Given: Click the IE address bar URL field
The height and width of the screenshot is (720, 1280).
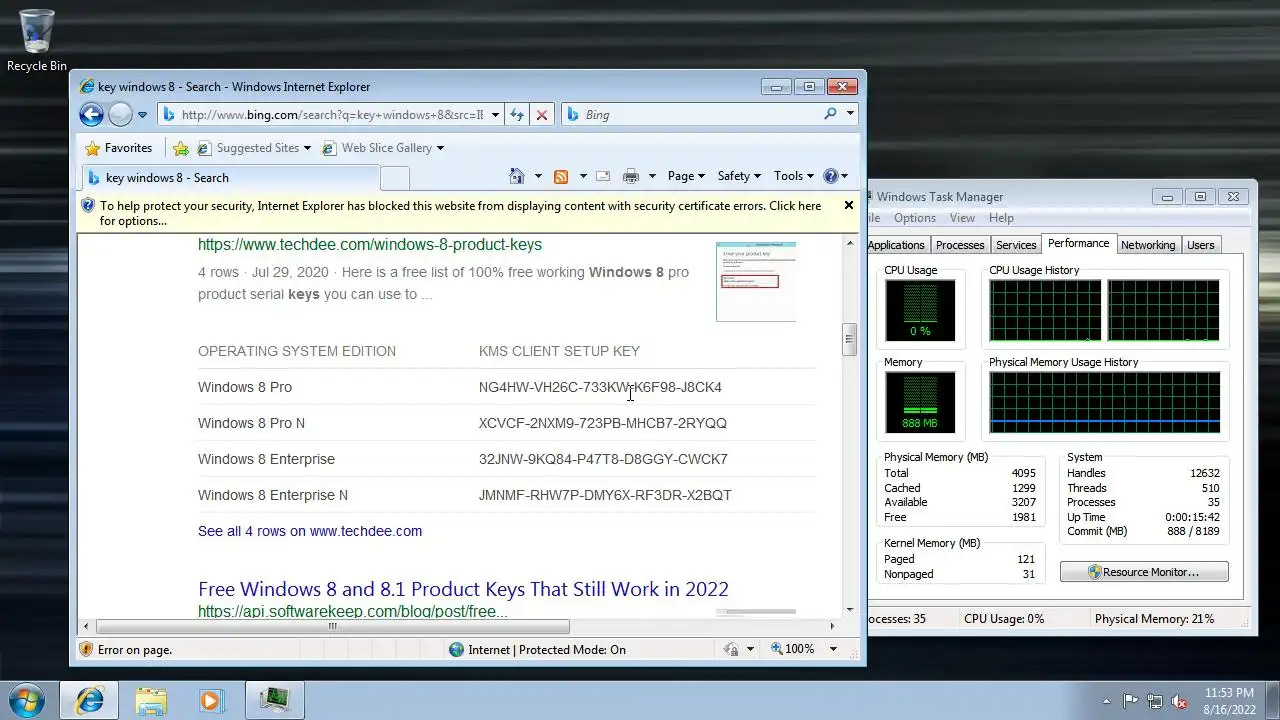Looking at the screenshot, I should 330,114.
